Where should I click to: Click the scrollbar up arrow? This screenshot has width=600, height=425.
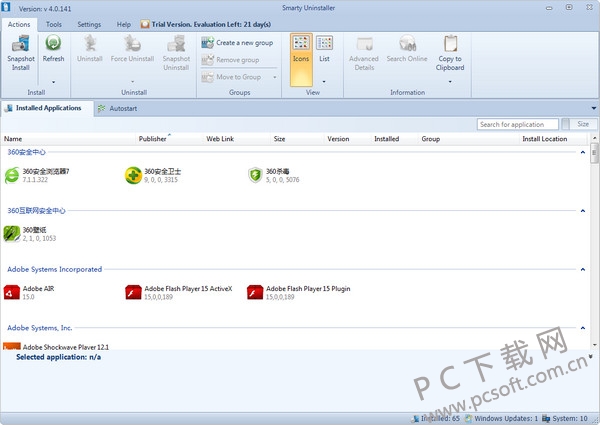click(x=594, y=138)
